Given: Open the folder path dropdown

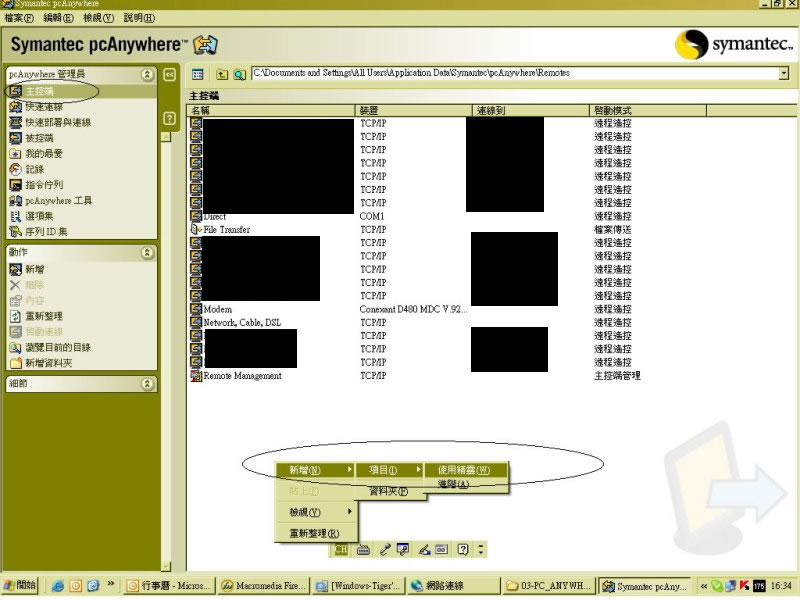Looking at the screenshot, I should tap(784, 73).
